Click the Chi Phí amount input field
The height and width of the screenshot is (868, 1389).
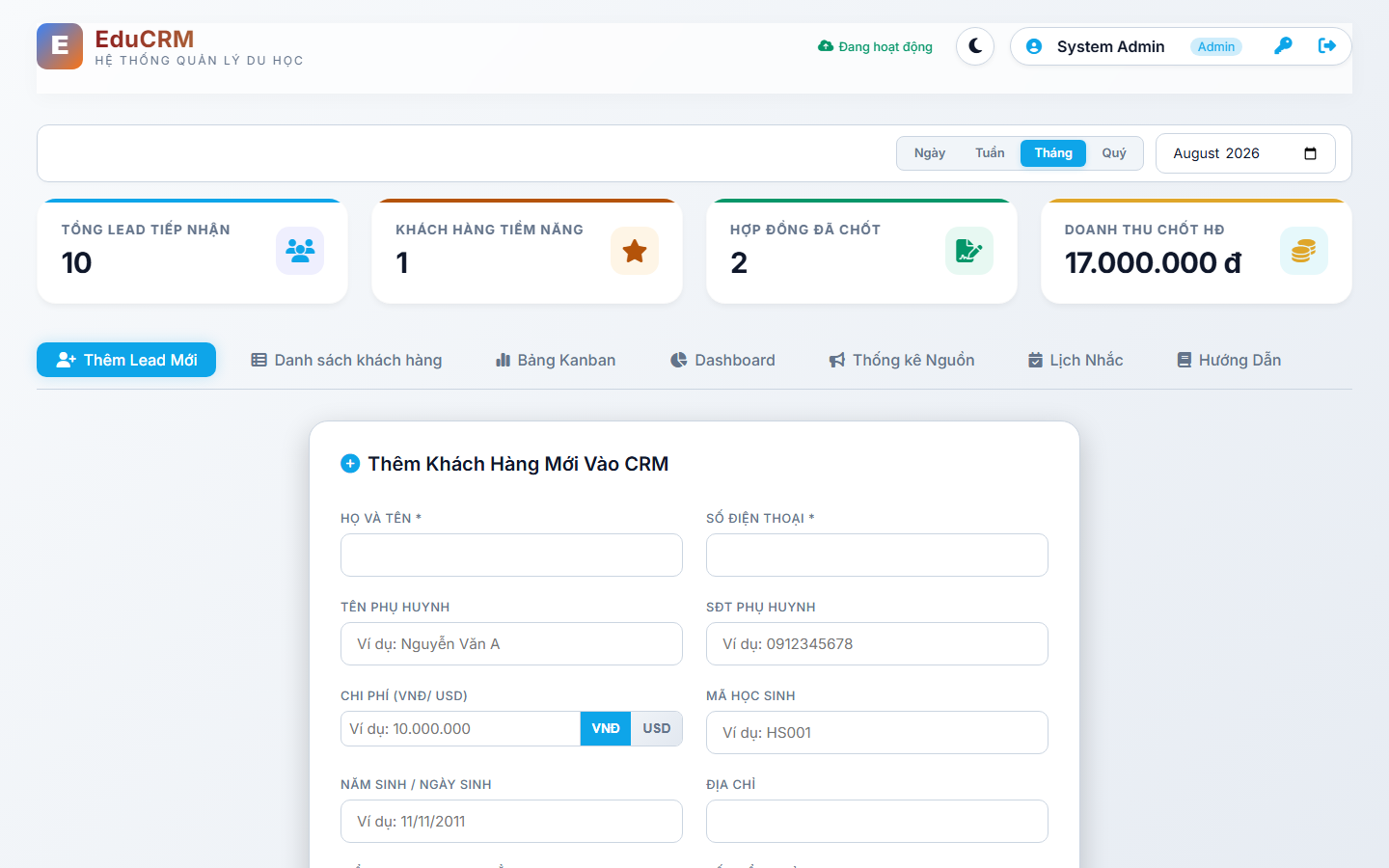(460, 729)
